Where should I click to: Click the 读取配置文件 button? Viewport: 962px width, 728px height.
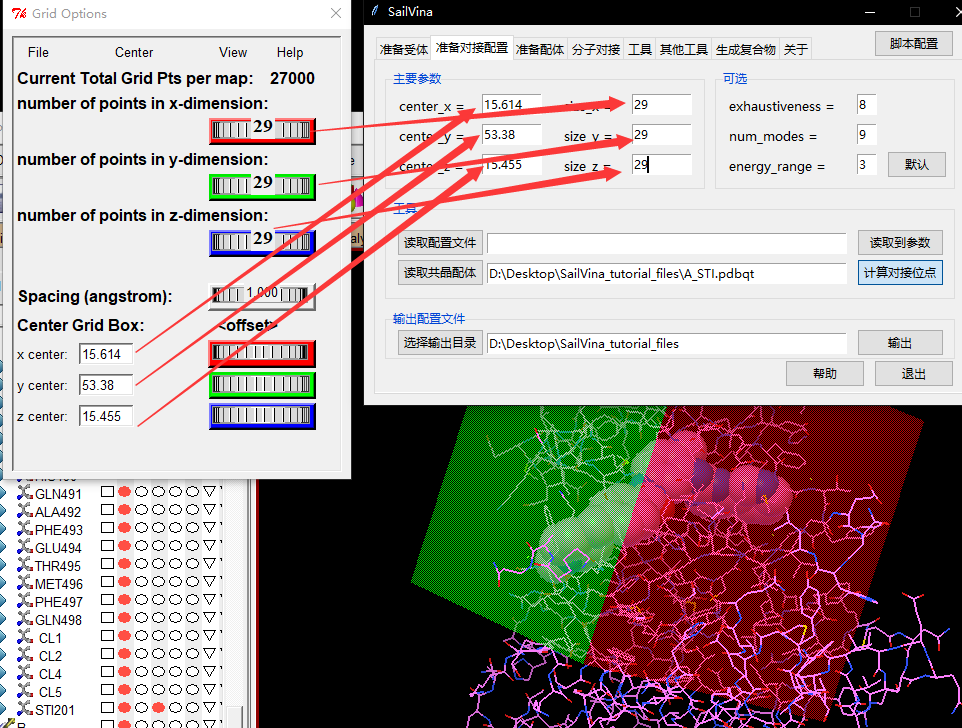click(440, 243)
